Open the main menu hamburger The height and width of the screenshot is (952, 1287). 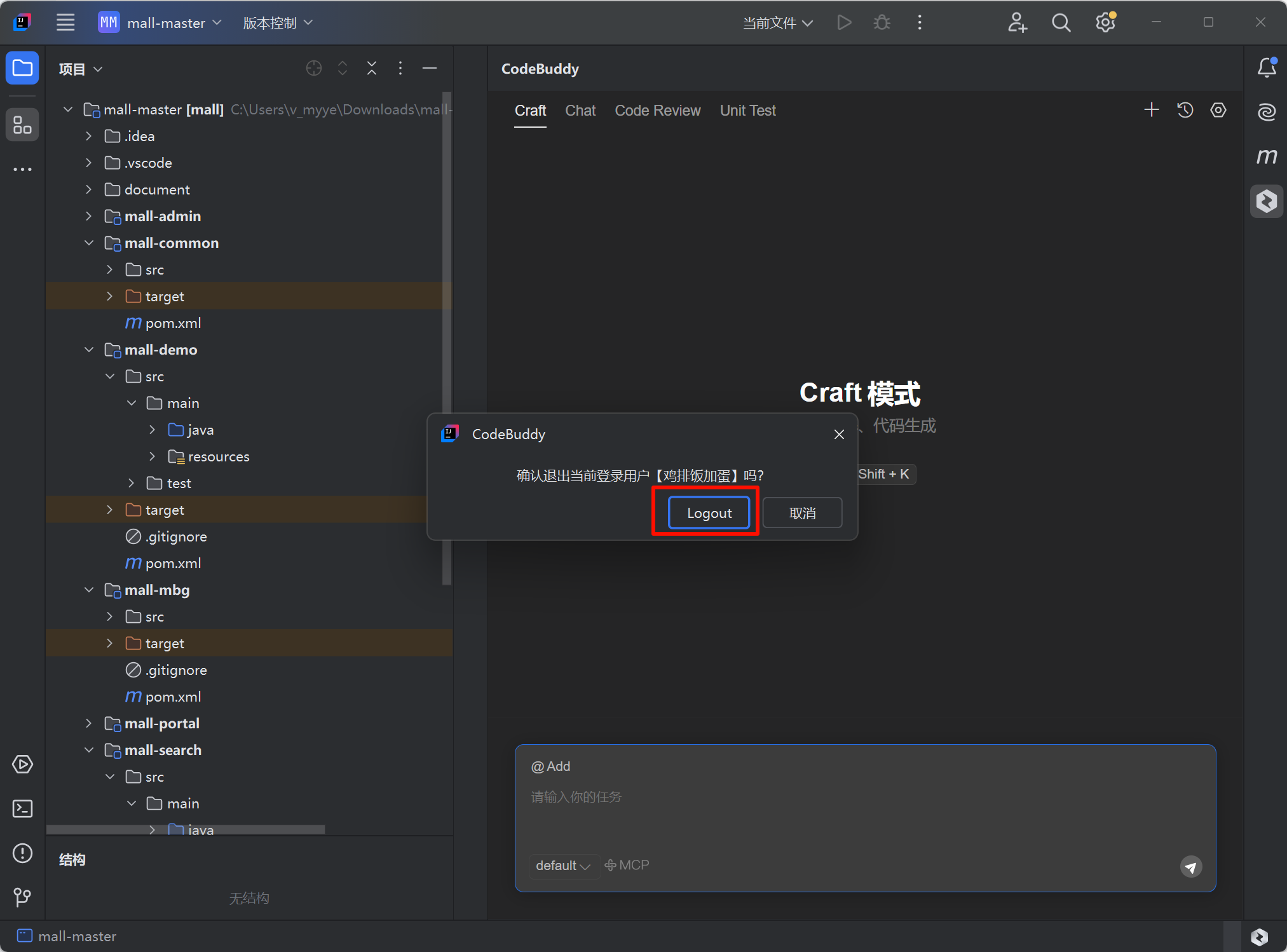[65, 22]
